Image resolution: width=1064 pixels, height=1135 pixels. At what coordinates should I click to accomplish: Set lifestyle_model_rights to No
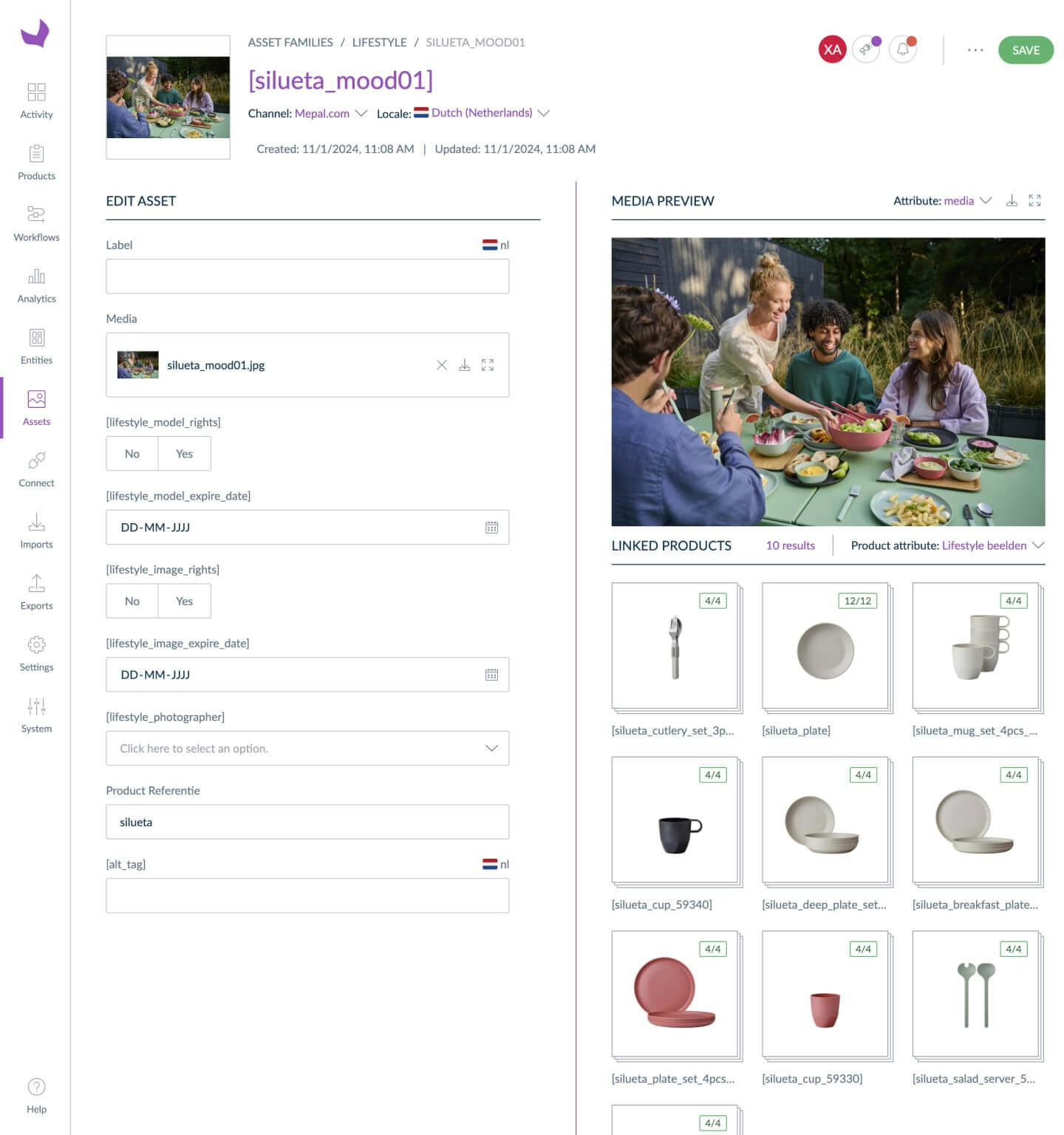pyautogui.click(x=132, y=454)
